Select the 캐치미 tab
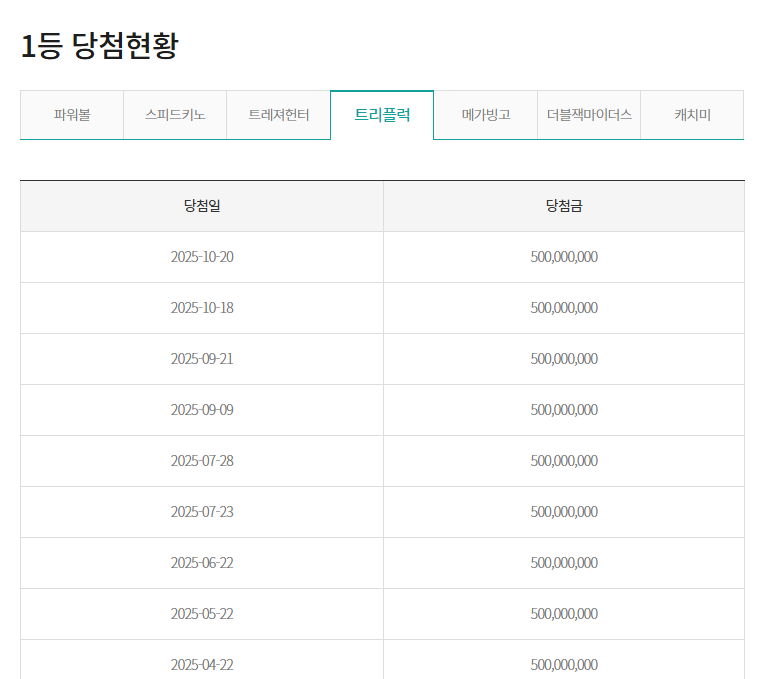This screenshot has width=767, height=679. coord(692,115)
